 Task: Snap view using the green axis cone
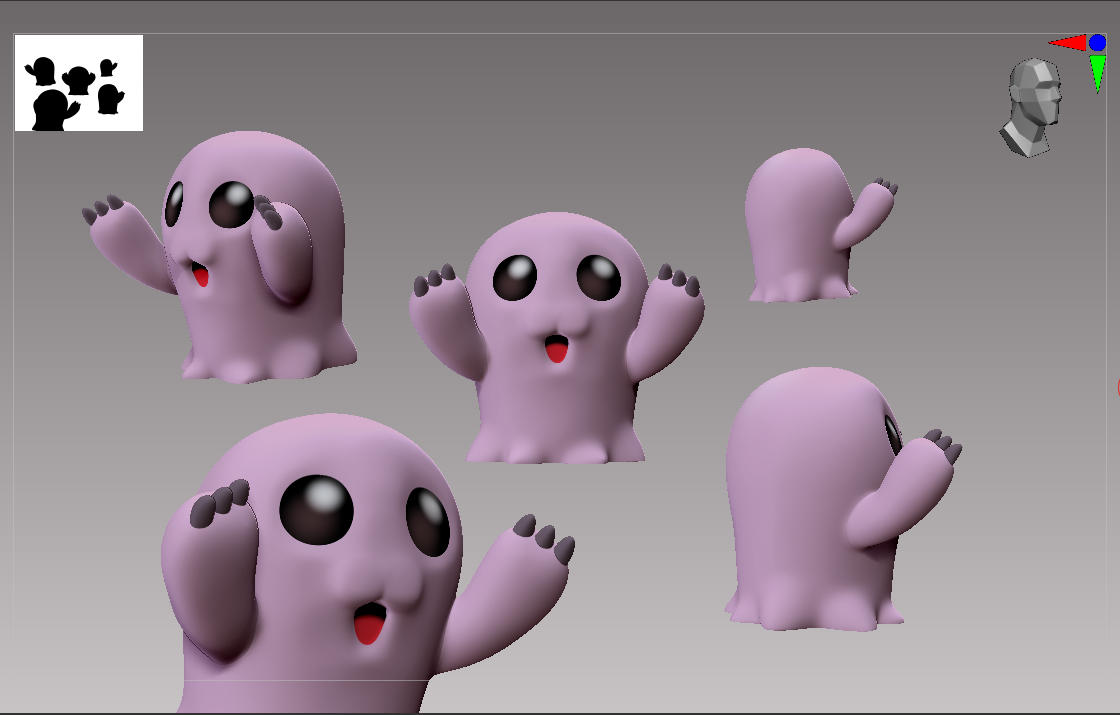[1098, 74]
